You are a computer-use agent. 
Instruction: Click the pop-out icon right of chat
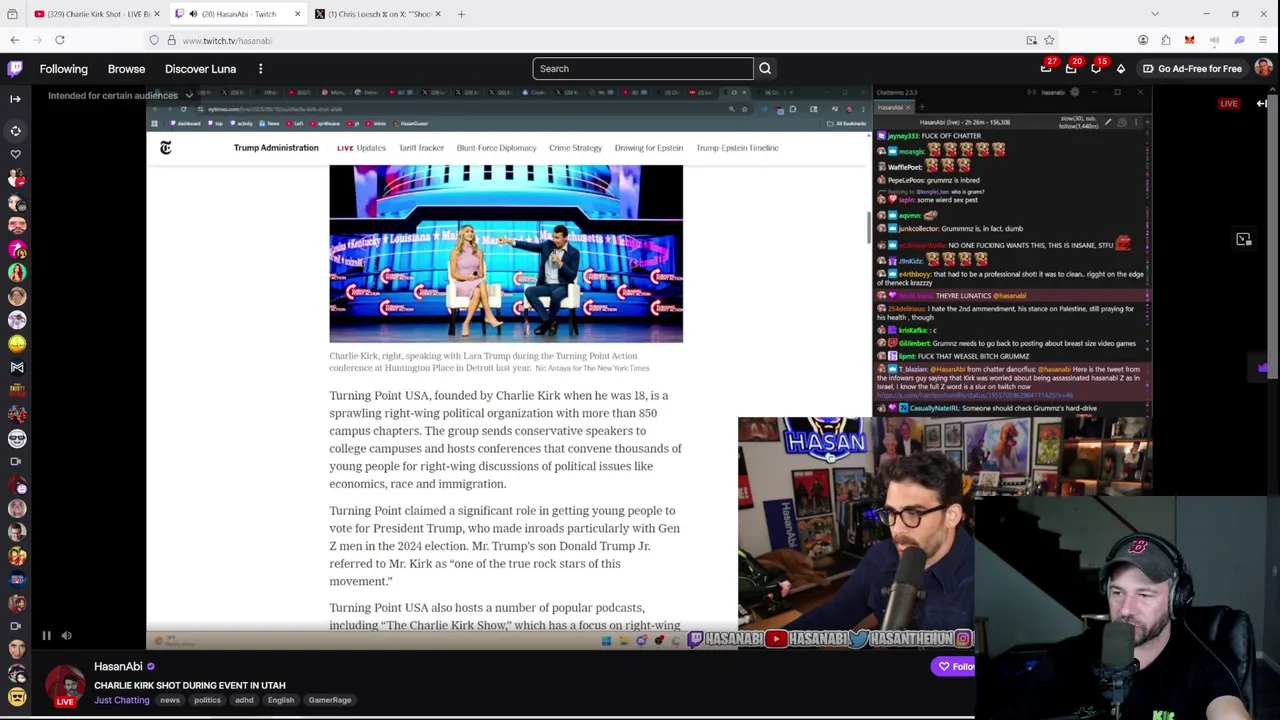pyautogui.click(x=1243, y=239)
